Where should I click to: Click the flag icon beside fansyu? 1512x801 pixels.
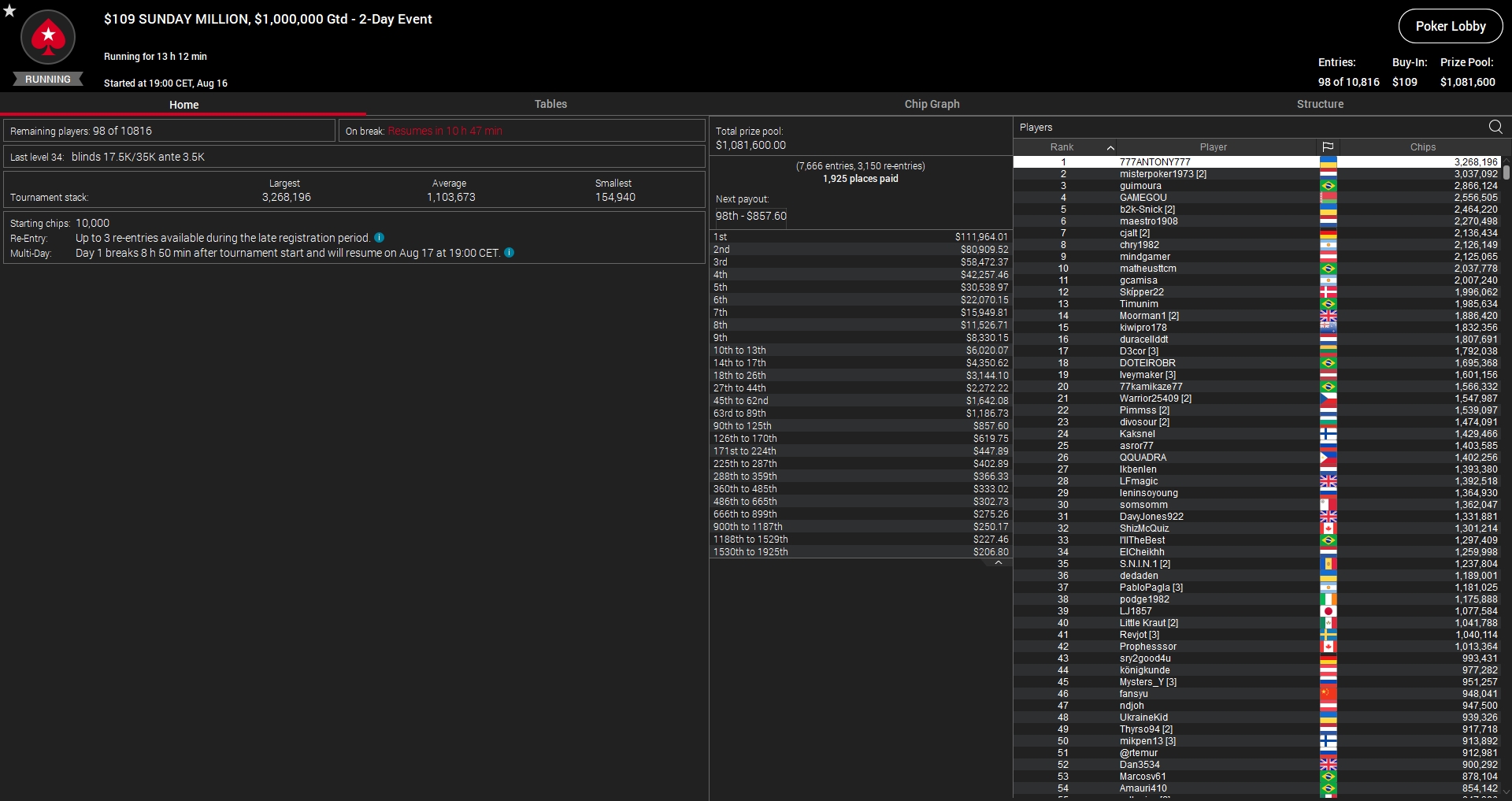[1329, 694]
